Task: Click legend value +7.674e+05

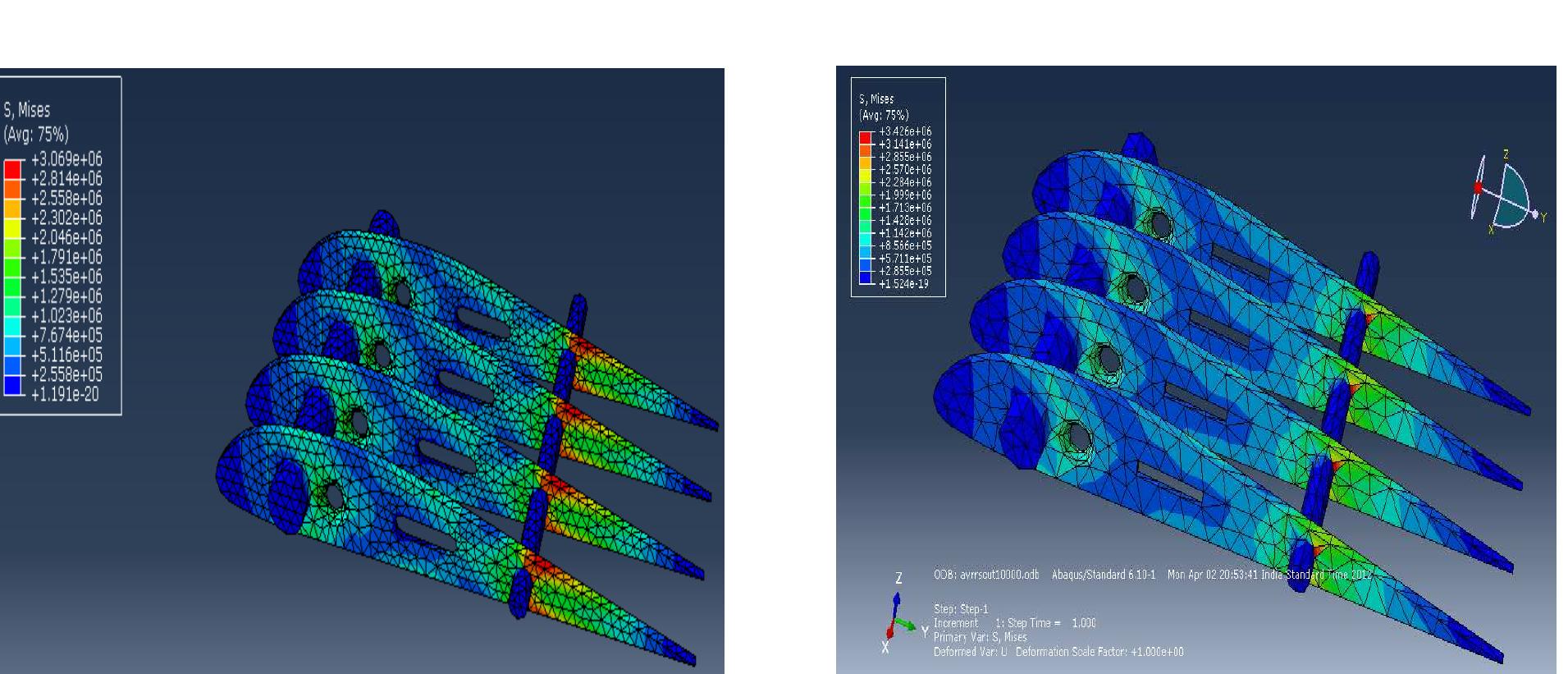Action: 66,336
